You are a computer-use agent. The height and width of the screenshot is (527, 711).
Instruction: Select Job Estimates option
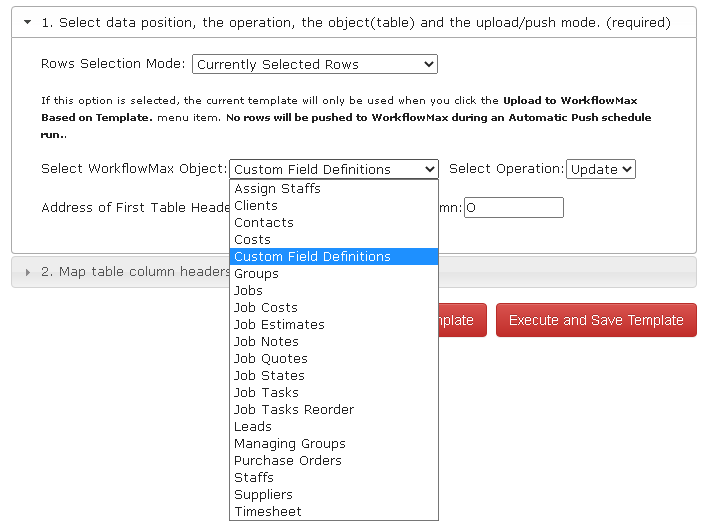tap(334, 325)
